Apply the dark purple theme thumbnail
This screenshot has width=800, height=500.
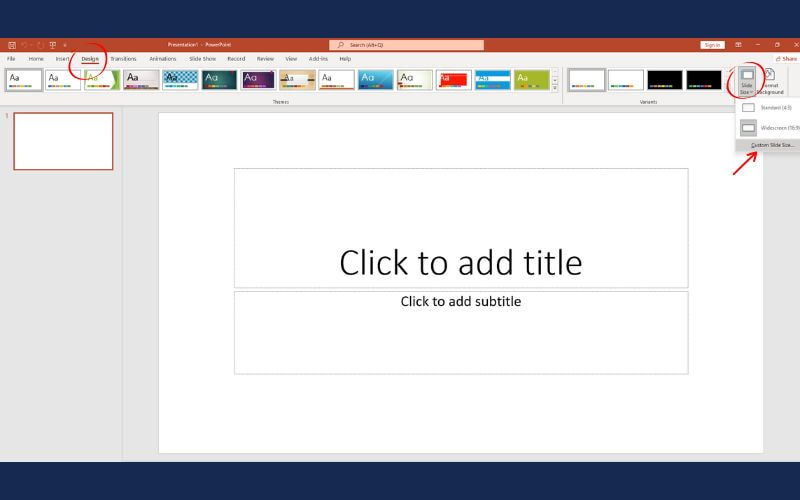point(258,80)
